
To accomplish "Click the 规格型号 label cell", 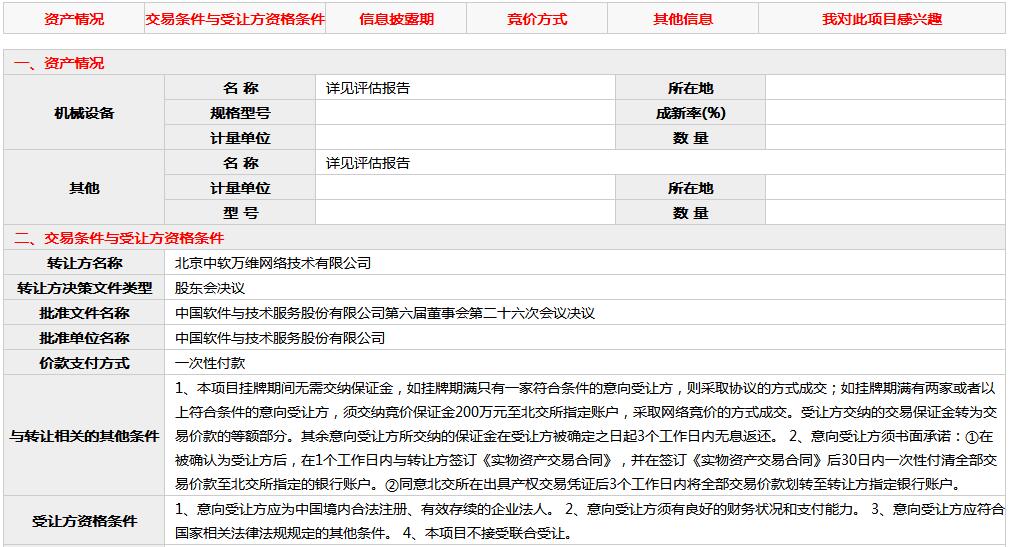I will pos(240,113).
